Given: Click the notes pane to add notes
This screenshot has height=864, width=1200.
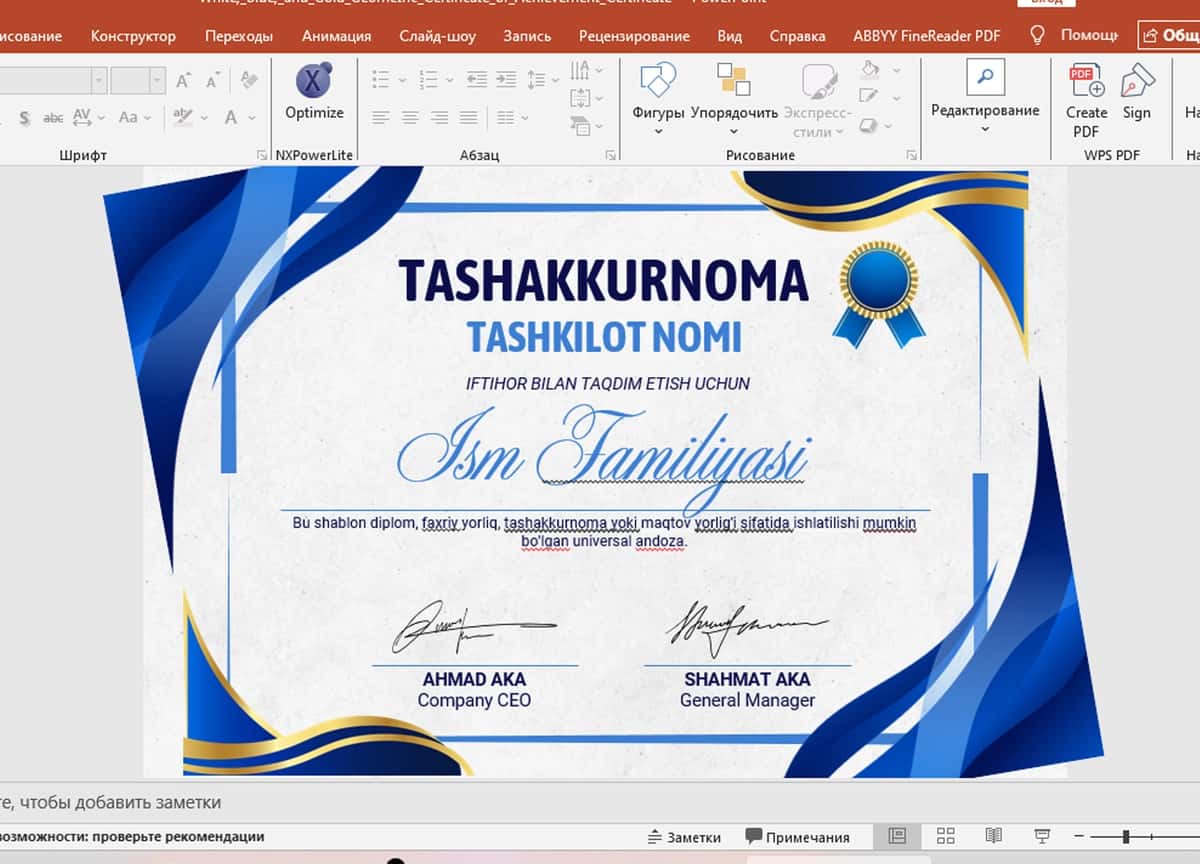Looking at the screenshot, I should (600, 802).
